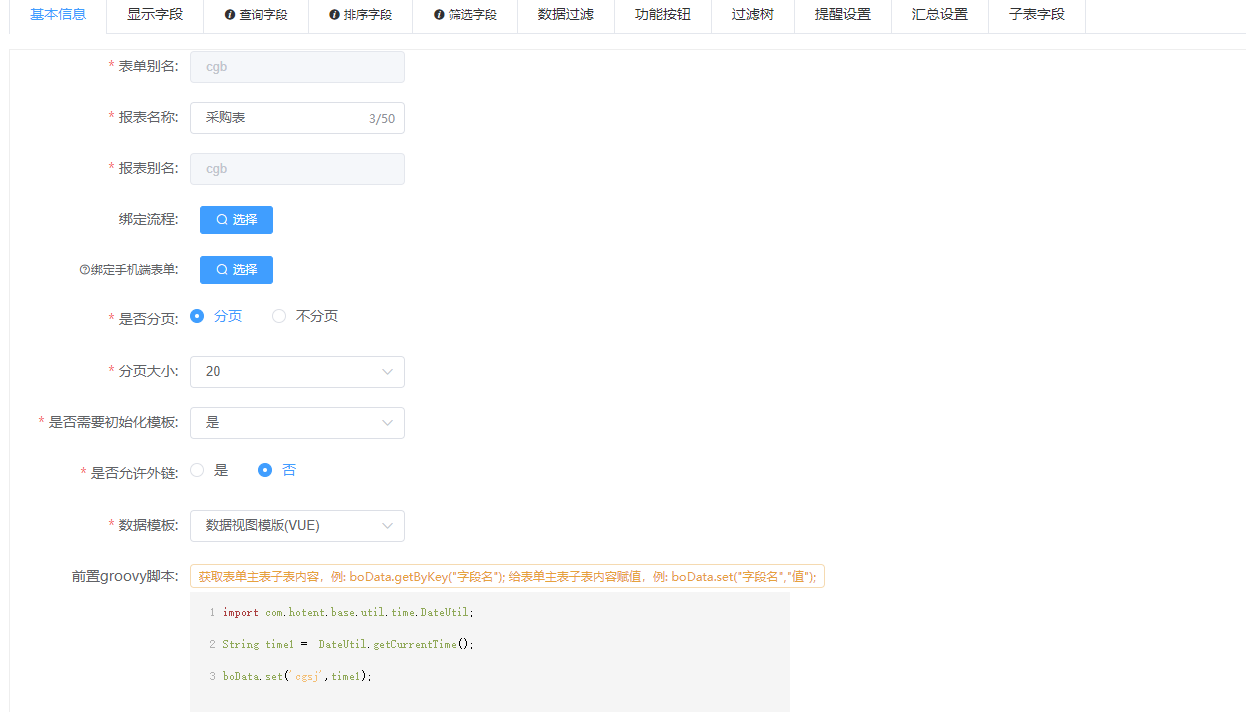The height and width of the screenshot is (712, 1246).
Task: Open the 数据过滤 tab
Action: point(565,15)
